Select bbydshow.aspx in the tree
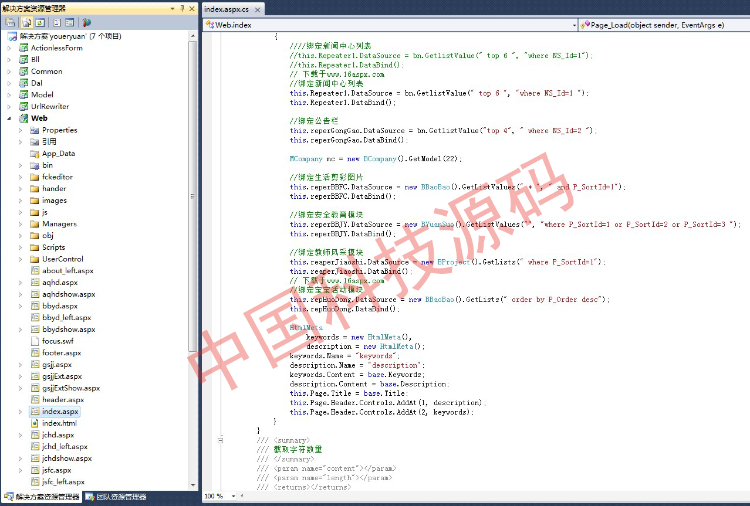 point(68,330)
